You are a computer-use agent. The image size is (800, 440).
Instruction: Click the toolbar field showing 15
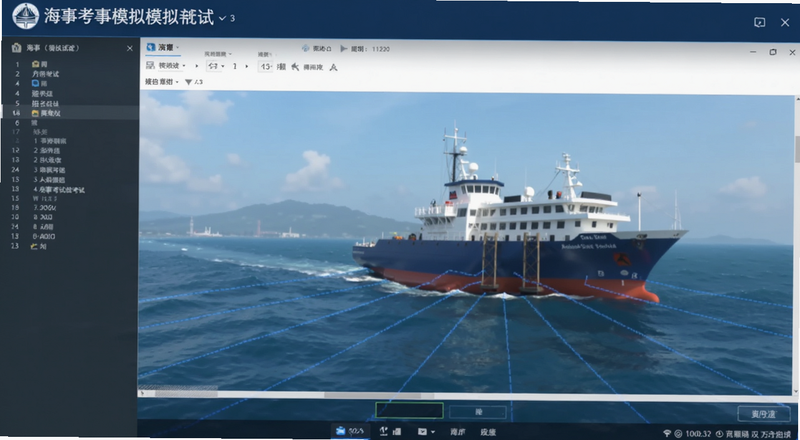click(x=265, y=66)
